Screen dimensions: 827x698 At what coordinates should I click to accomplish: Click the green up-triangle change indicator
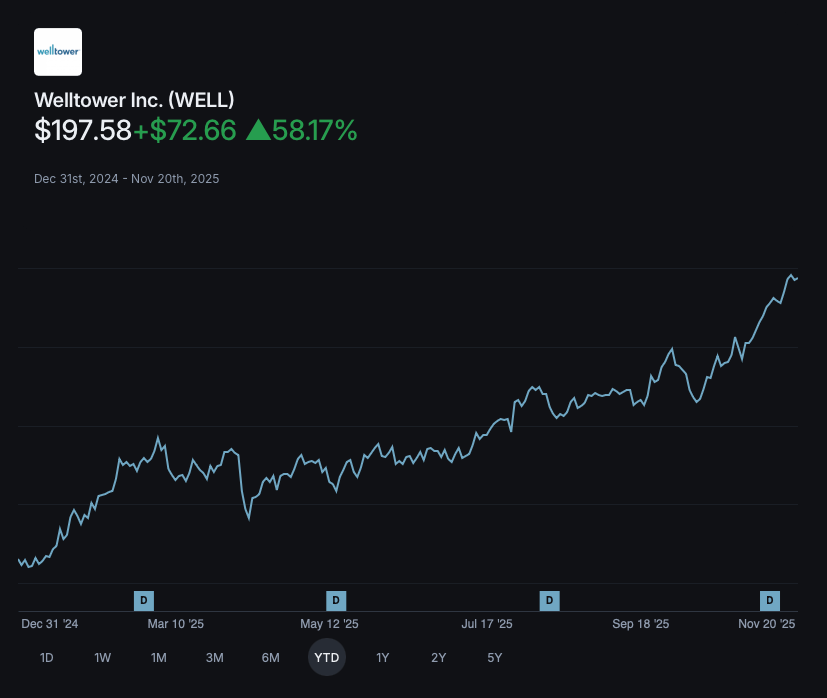coord(257,130)
